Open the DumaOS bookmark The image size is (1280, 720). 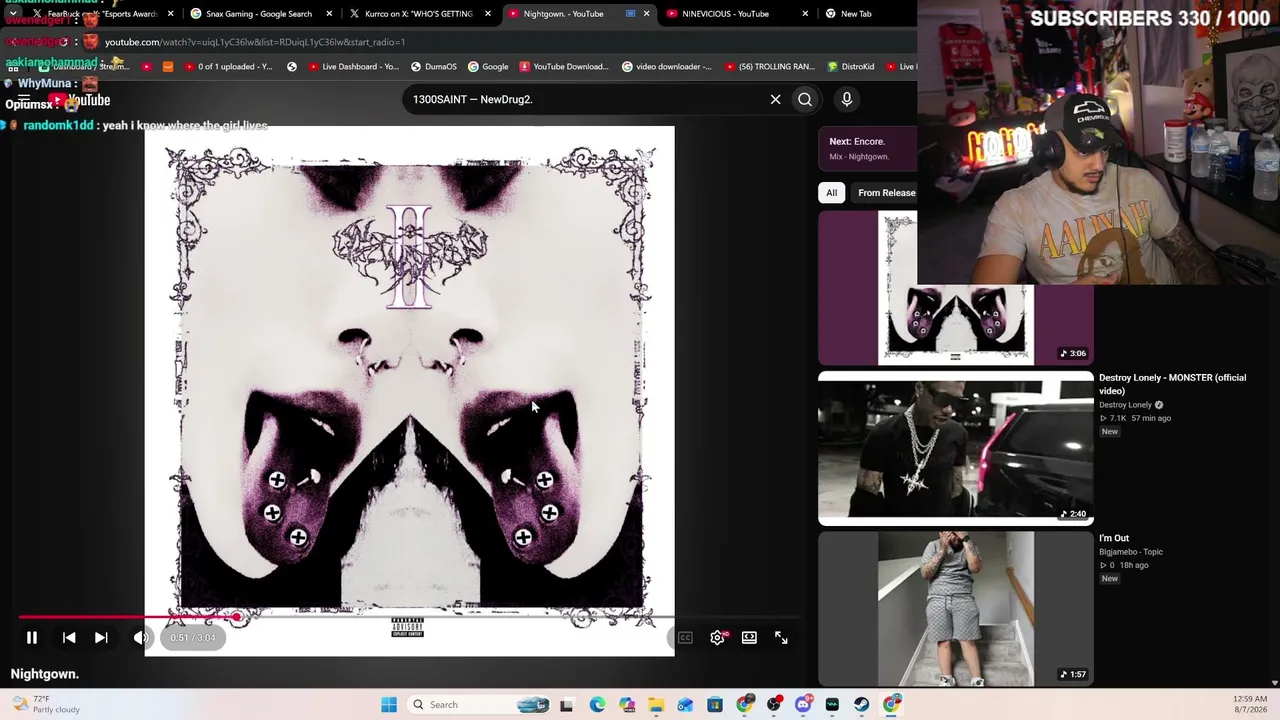click(434, 67)
